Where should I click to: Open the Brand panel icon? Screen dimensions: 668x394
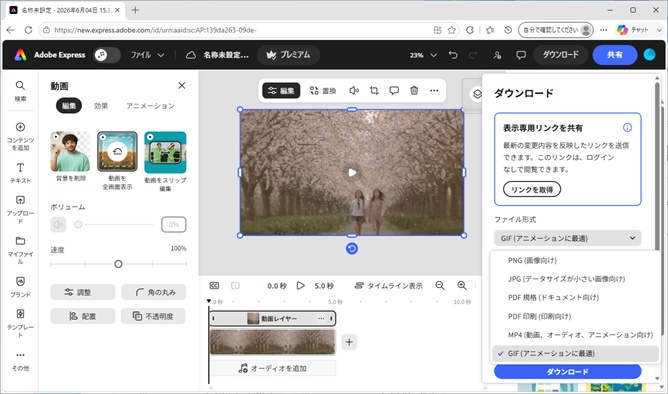point(20,287)
